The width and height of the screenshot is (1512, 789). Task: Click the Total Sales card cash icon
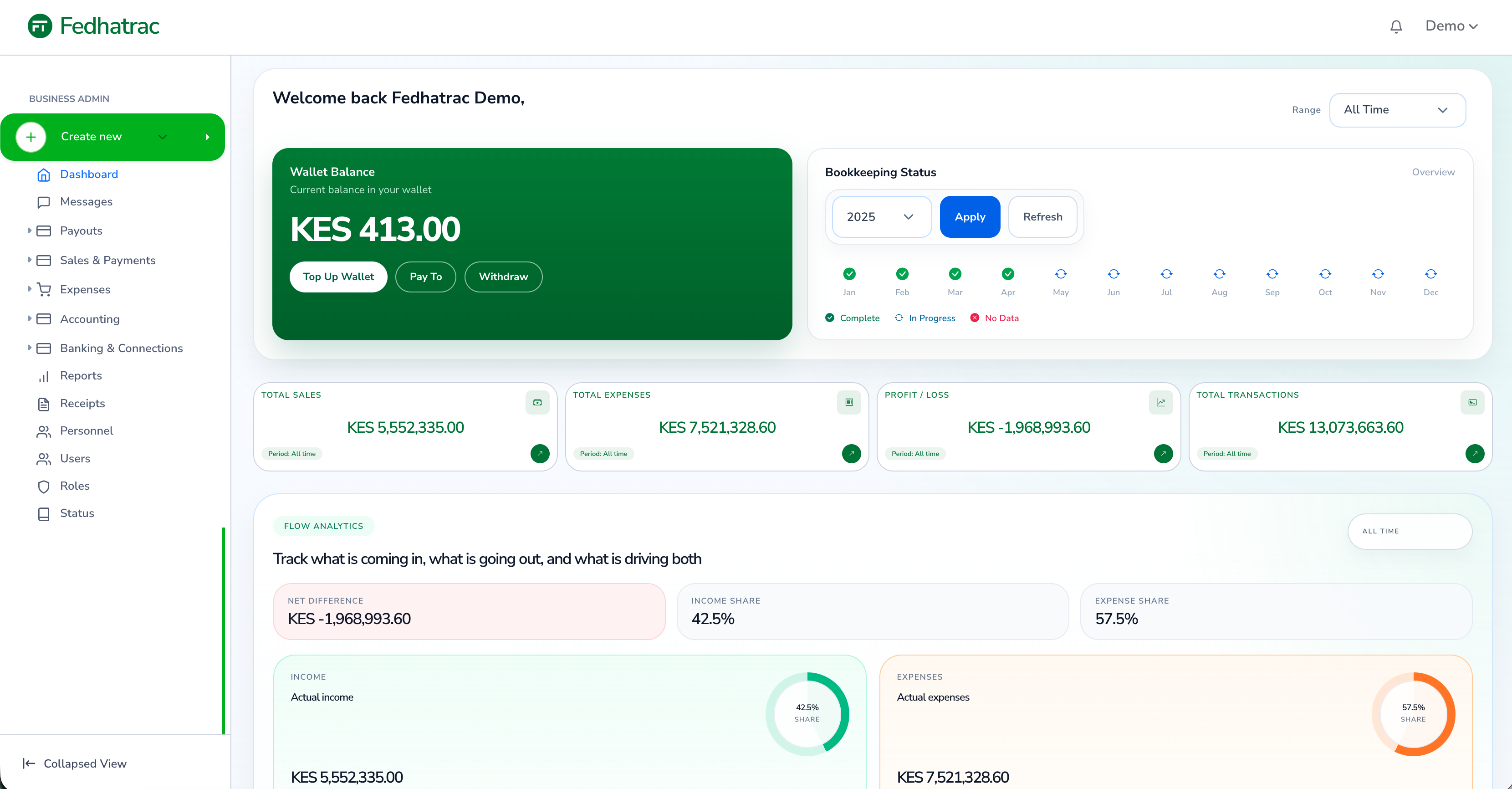pyautogui.click(x=537, y=402)
